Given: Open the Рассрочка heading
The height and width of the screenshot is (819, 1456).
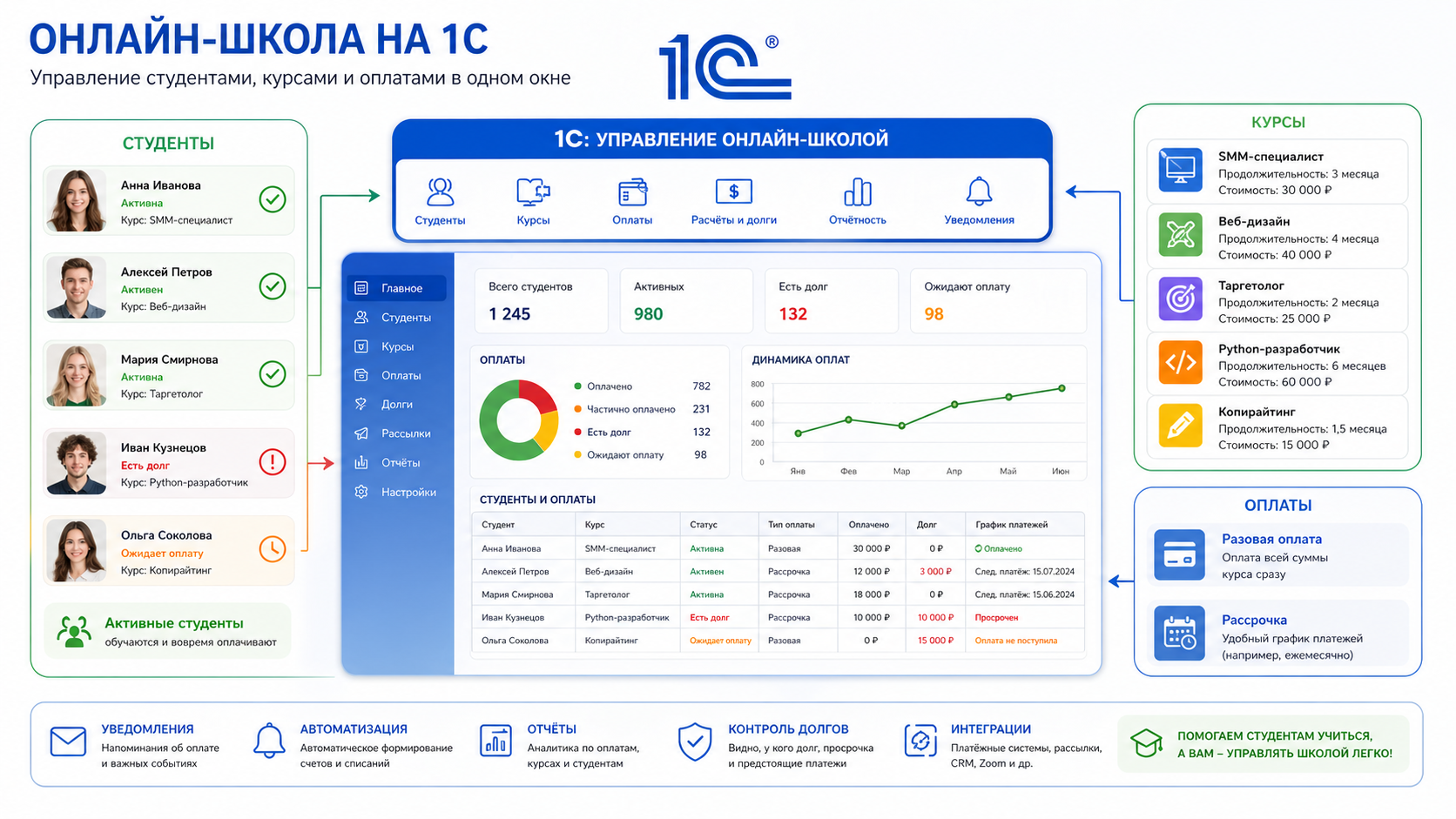Looking at the screenshot, I should tap(1254, 620).
